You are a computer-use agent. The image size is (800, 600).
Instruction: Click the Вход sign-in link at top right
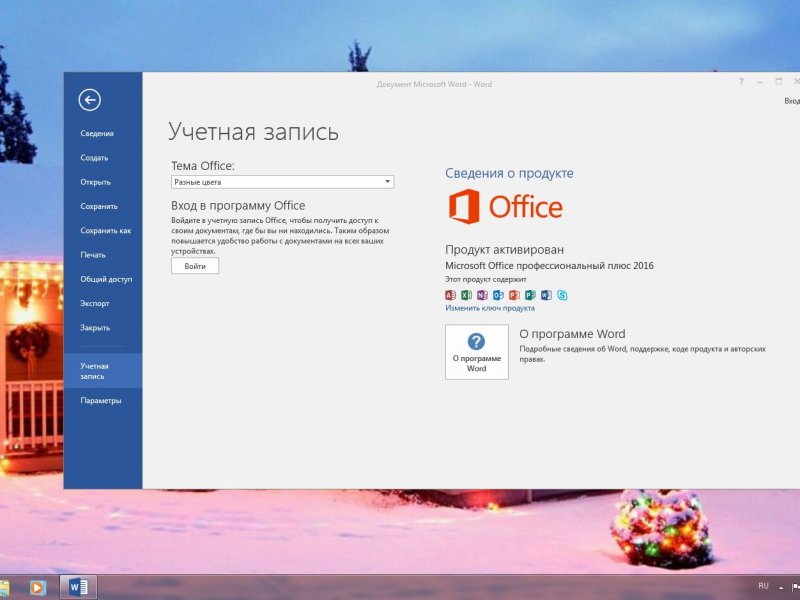pos(792,101)
